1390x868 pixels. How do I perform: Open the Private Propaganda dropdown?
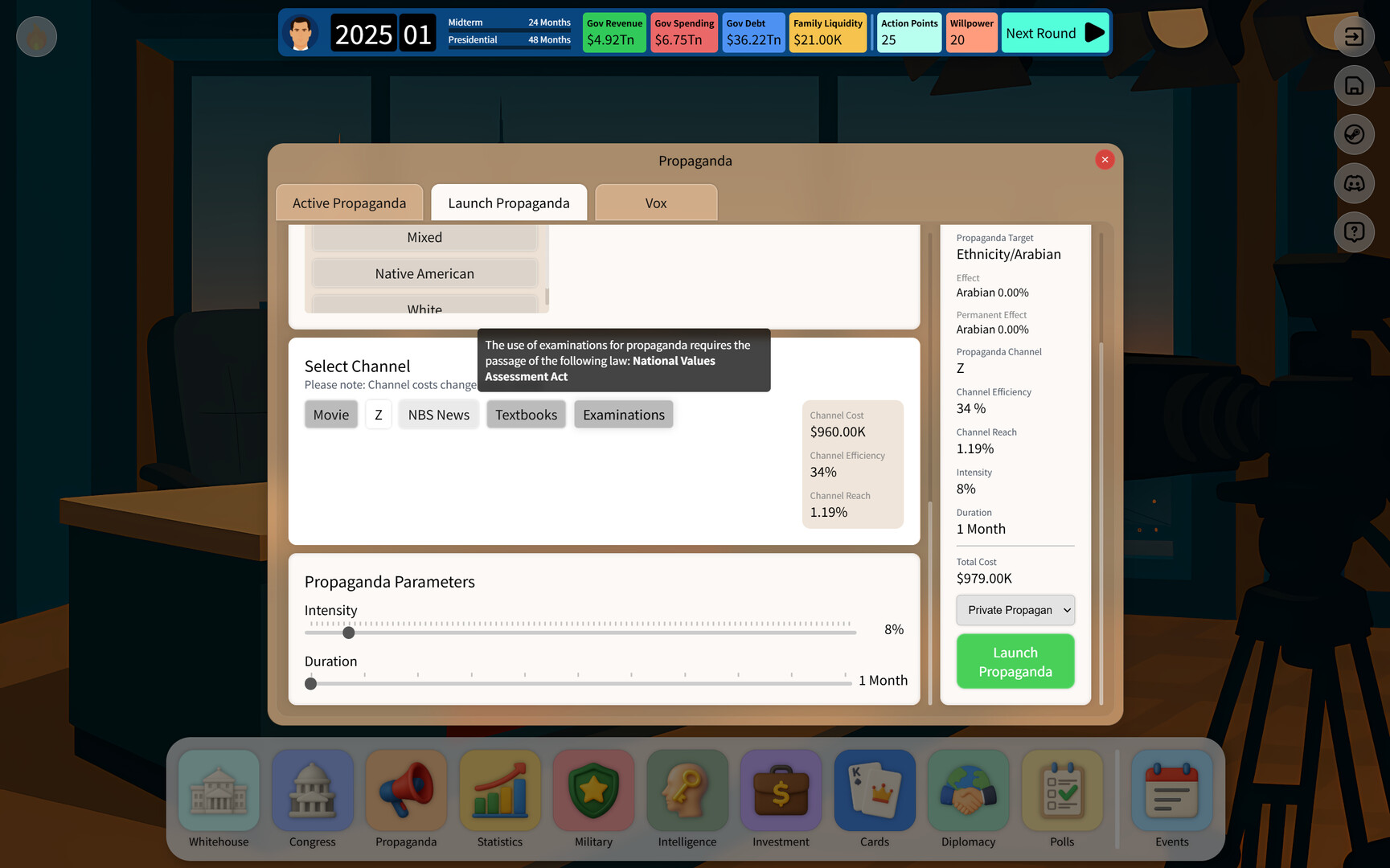click(1015, 610)
